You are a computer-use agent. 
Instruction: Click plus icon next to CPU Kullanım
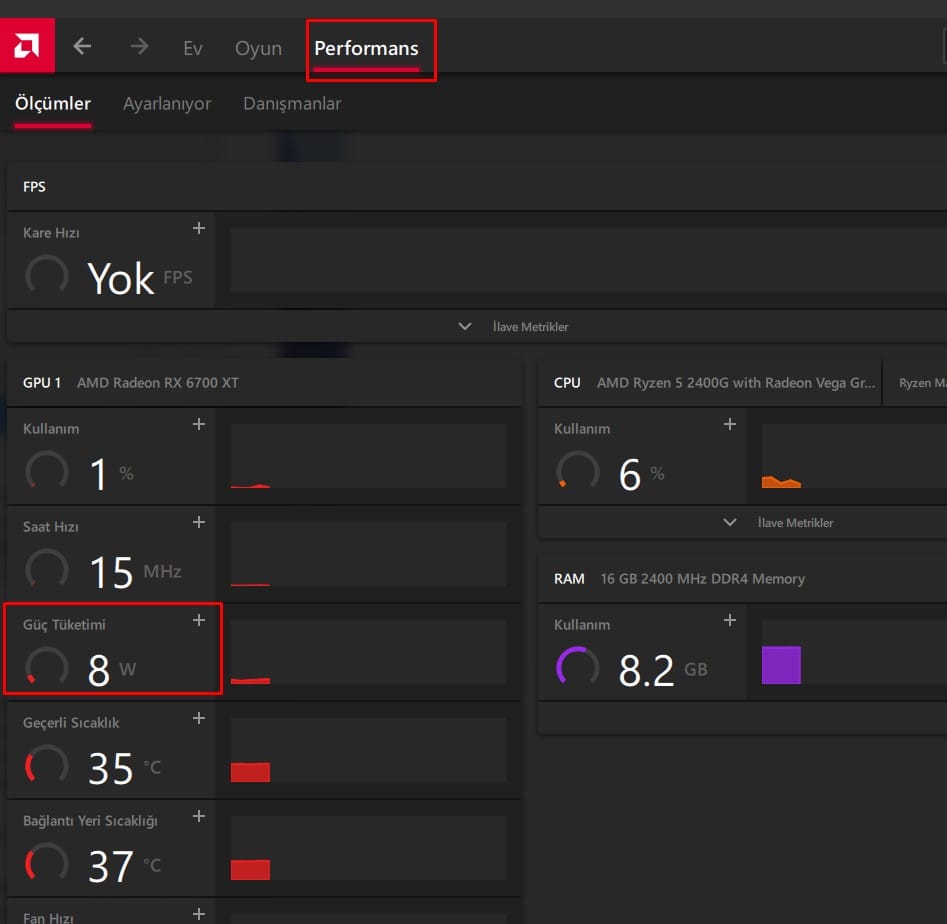[730, 424]
